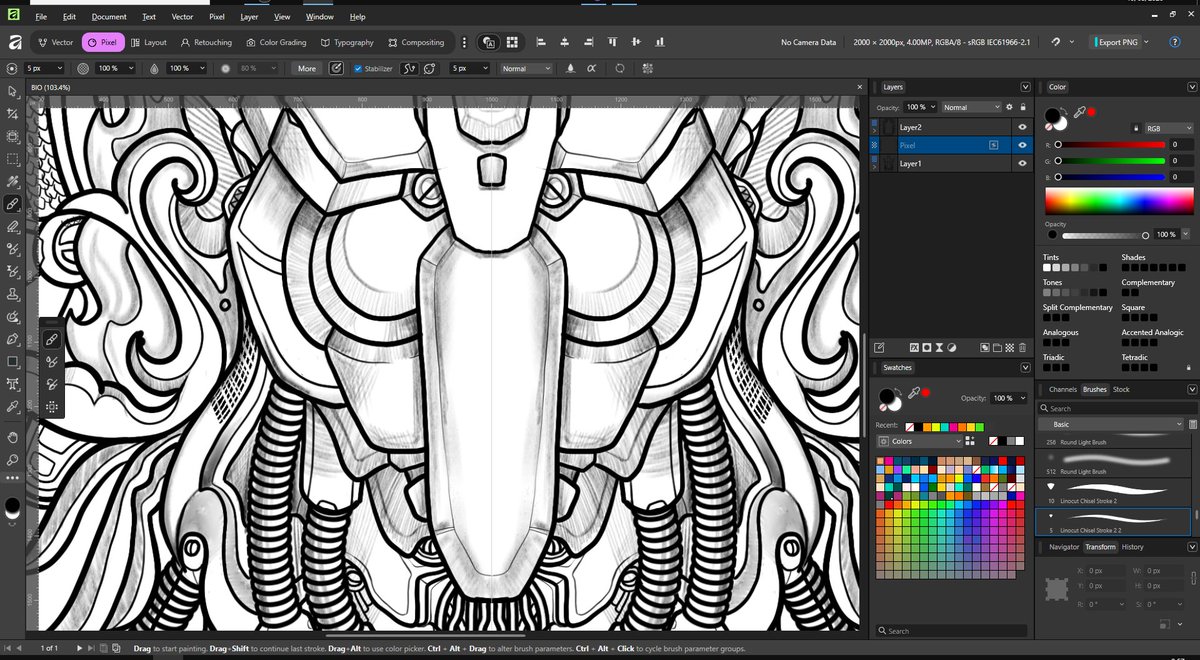
Task: Toggle the Stabilizer checkbox
Action: pos(358,69)
